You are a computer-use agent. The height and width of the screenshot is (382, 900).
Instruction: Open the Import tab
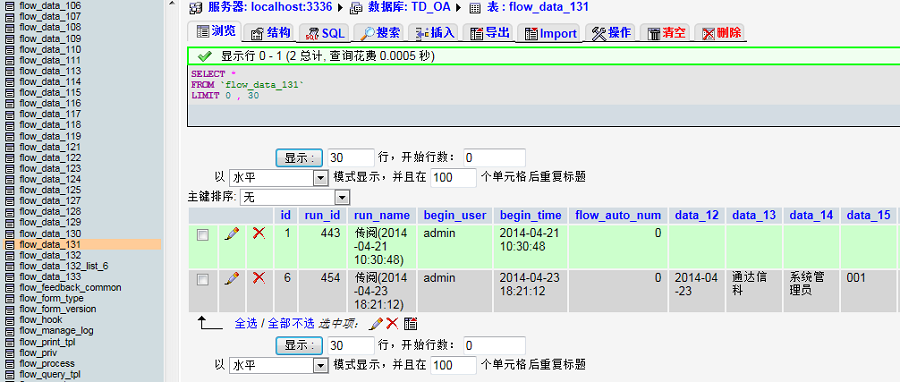(x=550, y=33)
